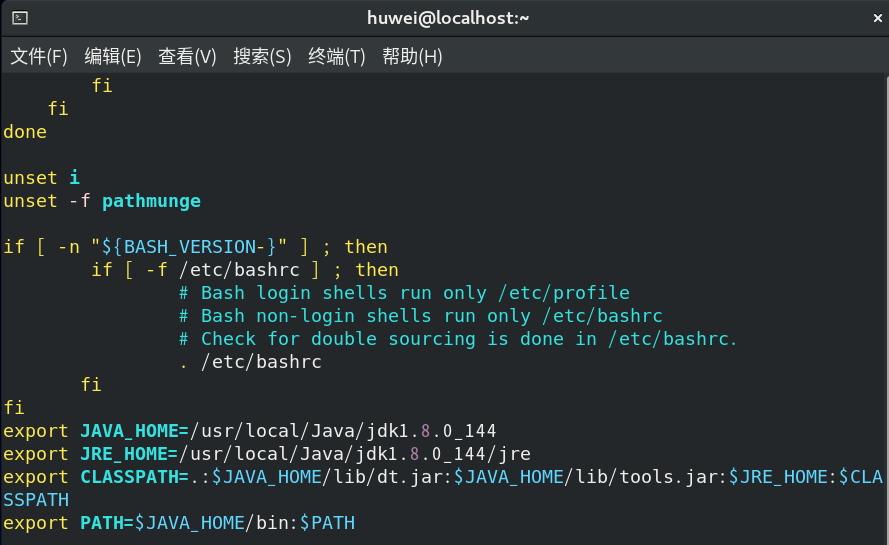Click '$PATH' at end of last line

(327, 523)
